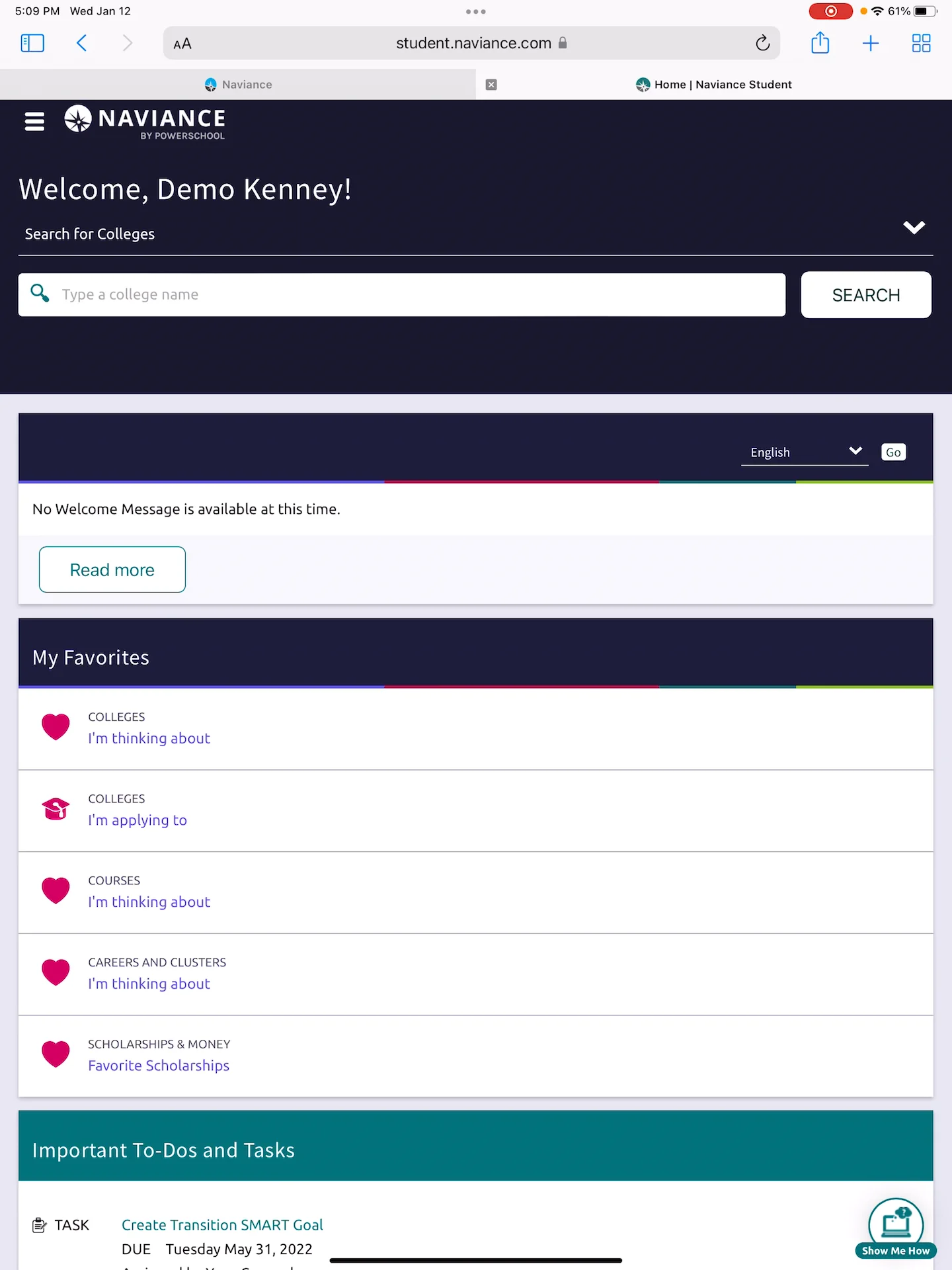The height and width of the screenshot is (1270, 952).
Task: Open the Show Me How helper
Action: click(896, 1229)
